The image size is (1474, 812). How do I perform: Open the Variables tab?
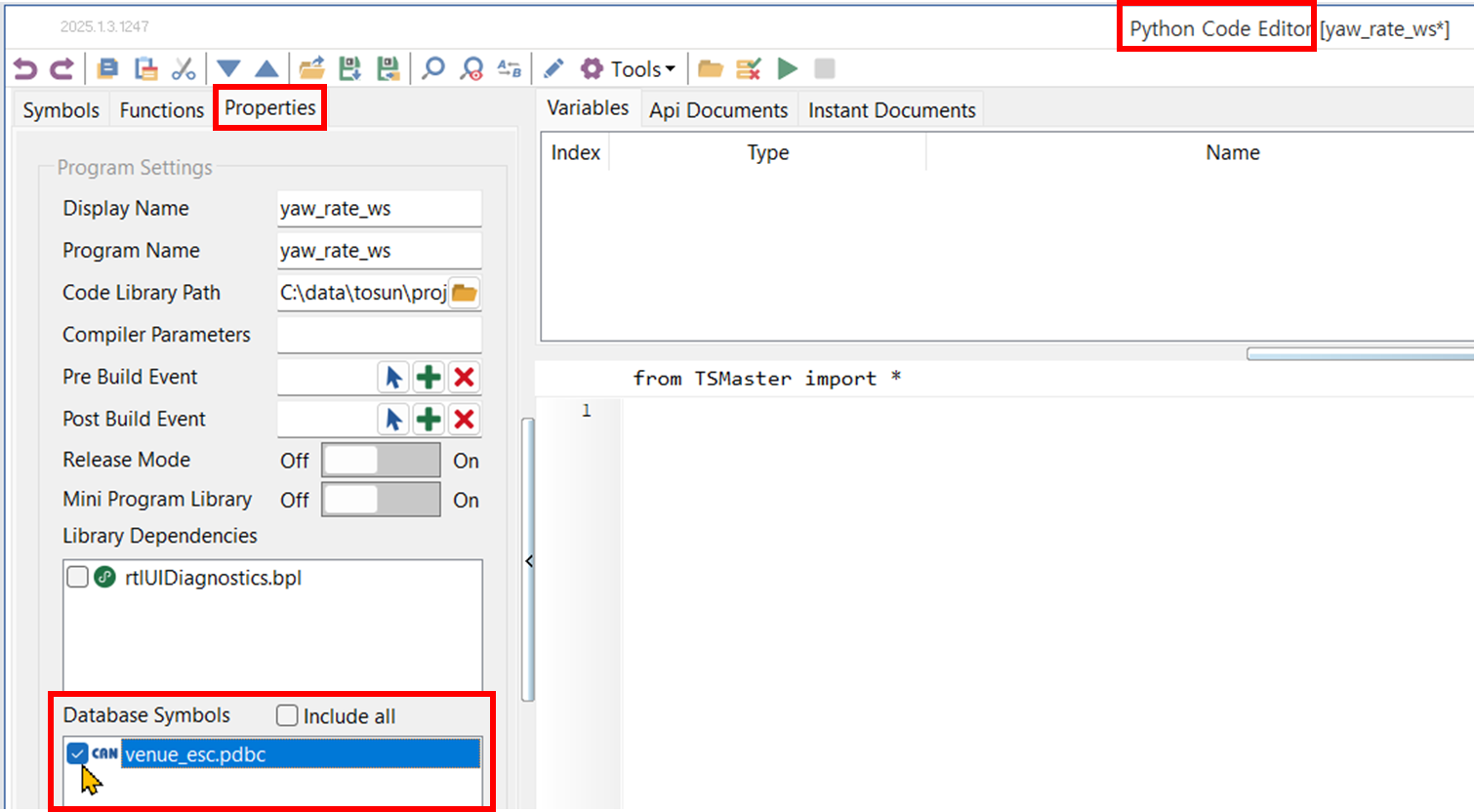click(x=588, y=107)
